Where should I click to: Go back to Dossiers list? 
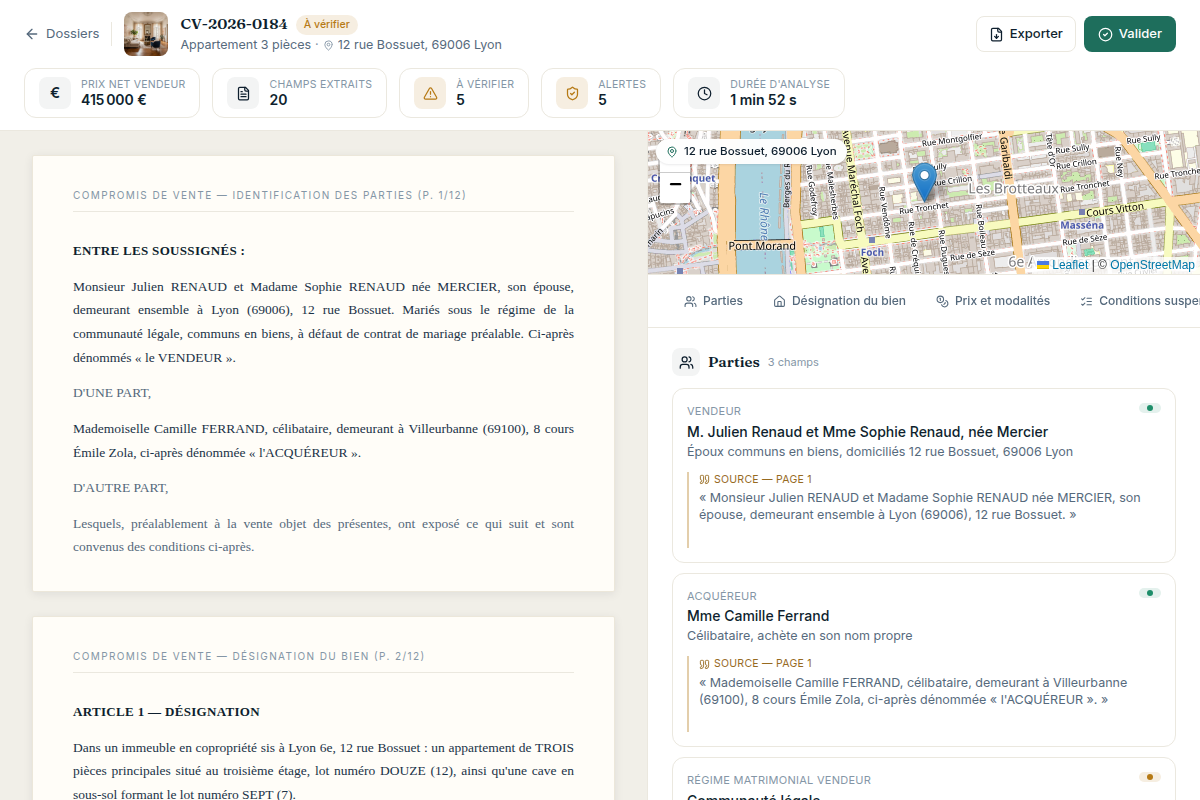tap(62, 34)
